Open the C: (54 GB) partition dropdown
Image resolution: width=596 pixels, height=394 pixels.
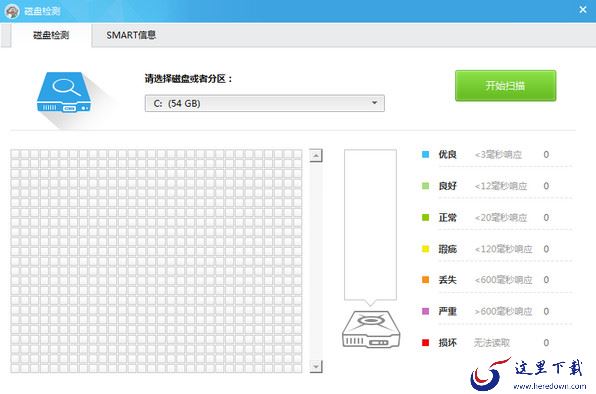(x=265, y=103)
